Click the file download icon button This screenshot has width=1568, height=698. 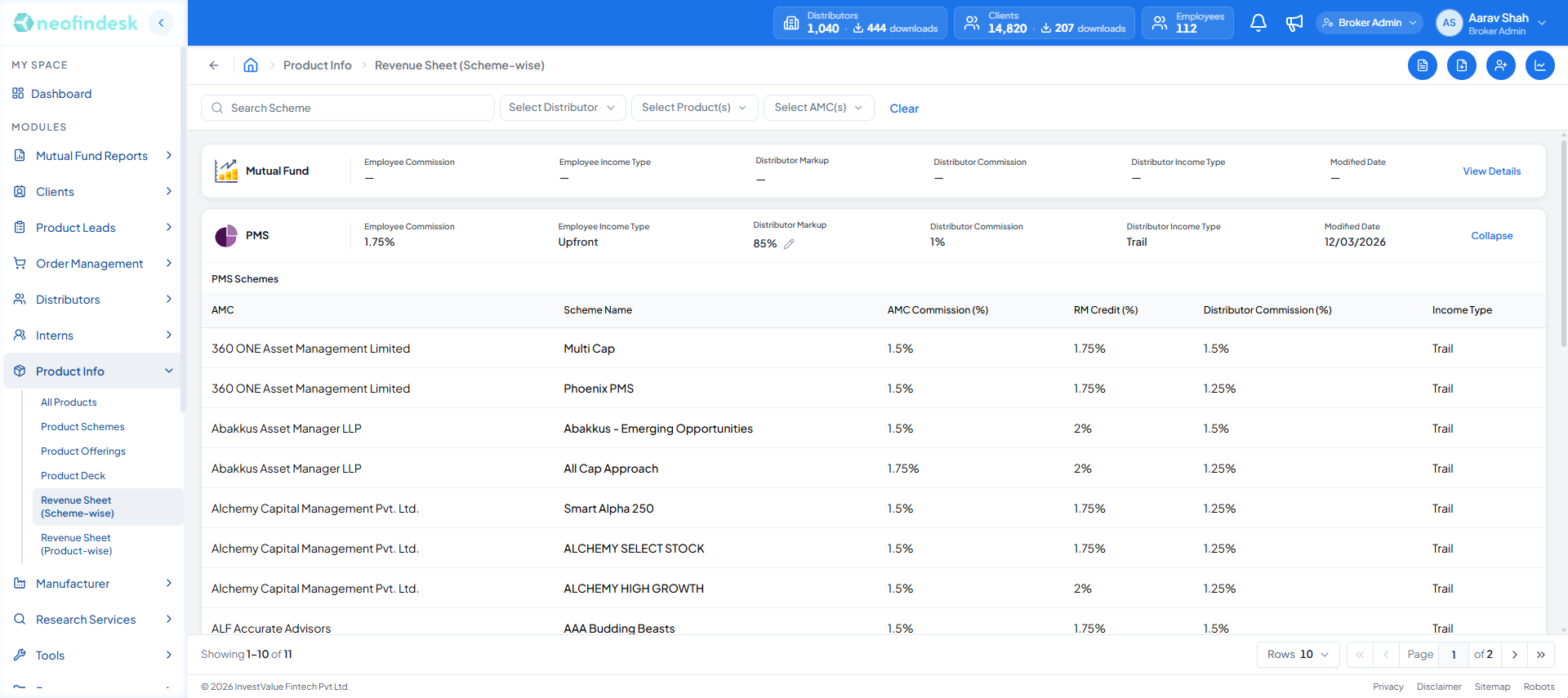pyautogui.click(x=1462, y=65)
